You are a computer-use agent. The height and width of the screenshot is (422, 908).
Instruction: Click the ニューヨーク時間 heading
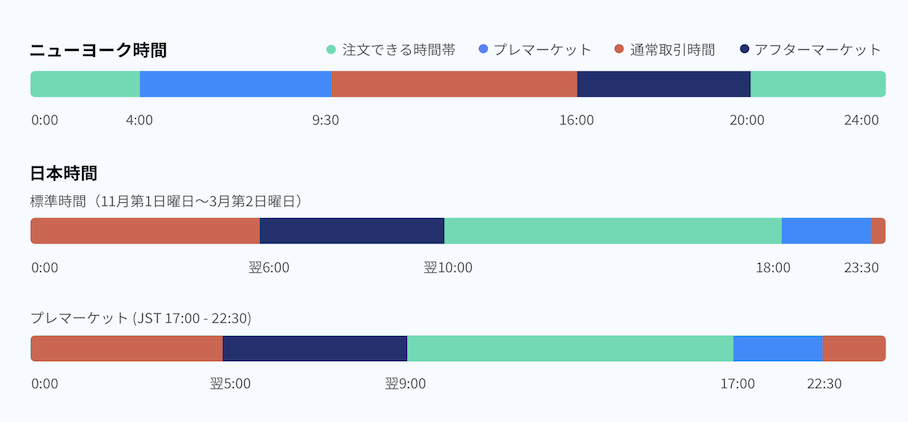[x=98, y=49]
